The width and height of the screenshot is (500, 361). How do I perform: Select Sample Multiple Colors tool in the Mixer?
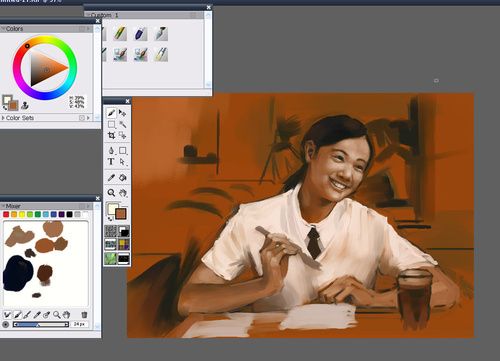(47, 314)
